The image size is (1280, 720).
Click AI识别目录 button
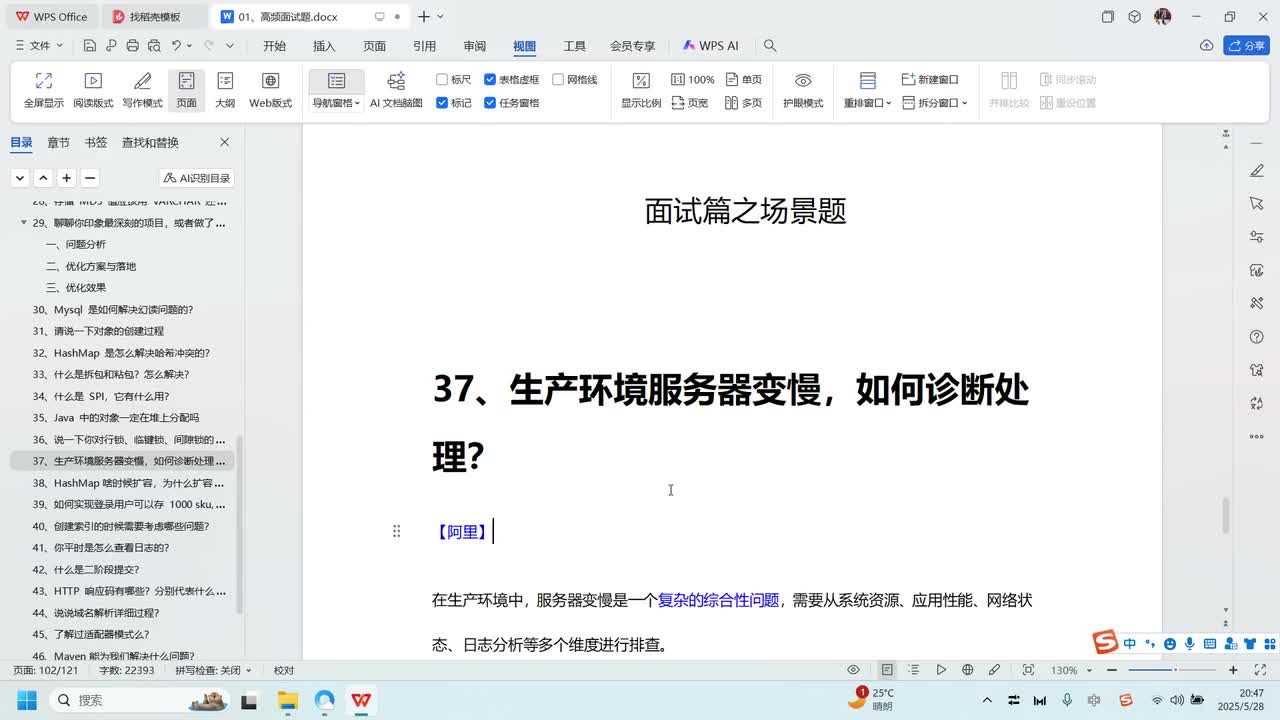197,178
